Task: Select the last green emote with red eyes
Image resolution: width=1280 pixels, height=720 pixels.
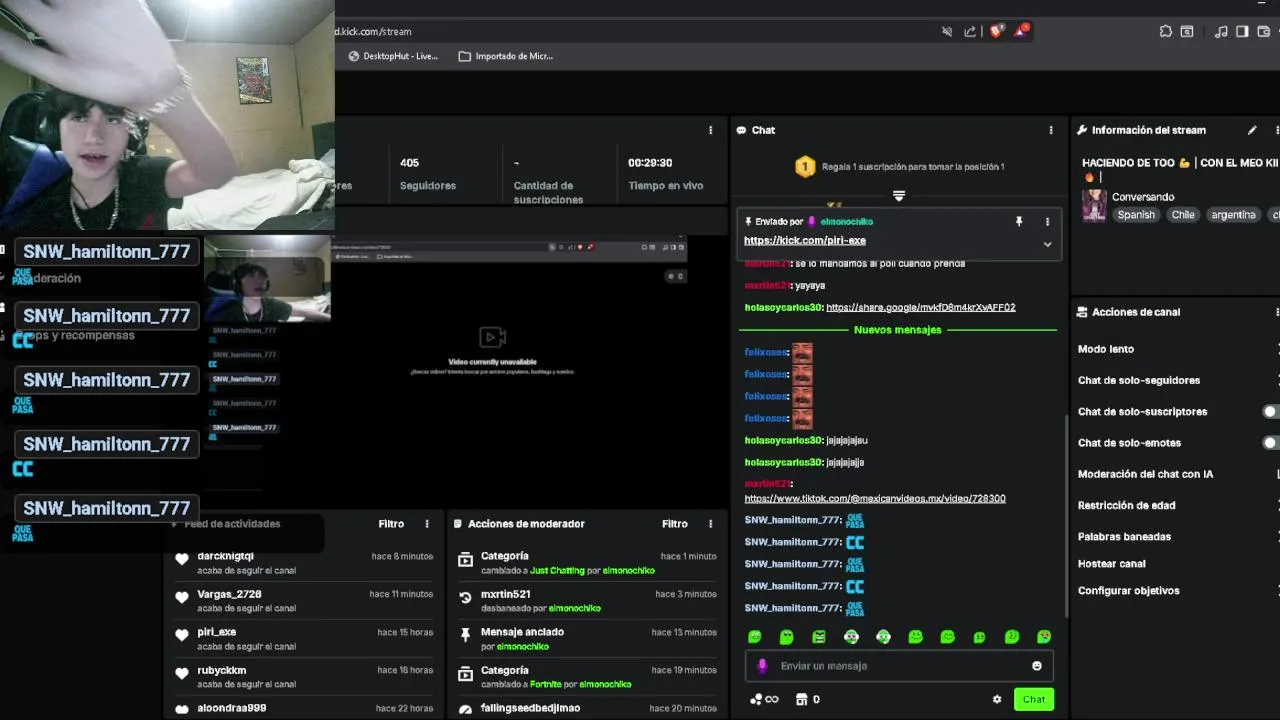Action: coord(1044,637)
